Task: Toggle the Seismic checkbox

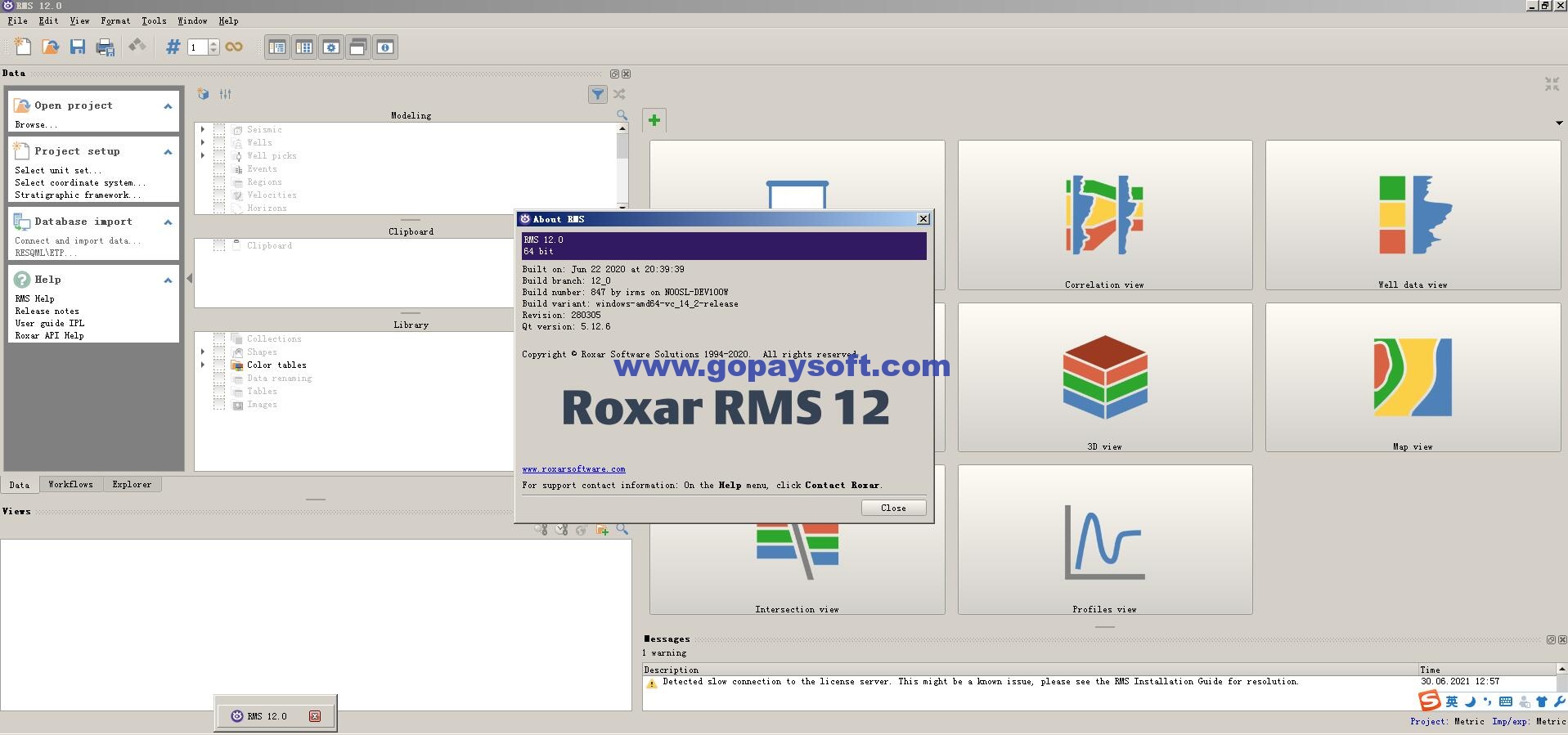Action: click(x=219, y=129)
